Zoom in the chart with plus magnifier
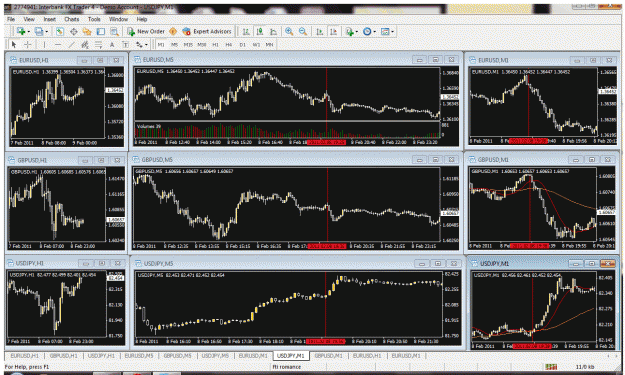Screen dimensions: 625x375 289,31
